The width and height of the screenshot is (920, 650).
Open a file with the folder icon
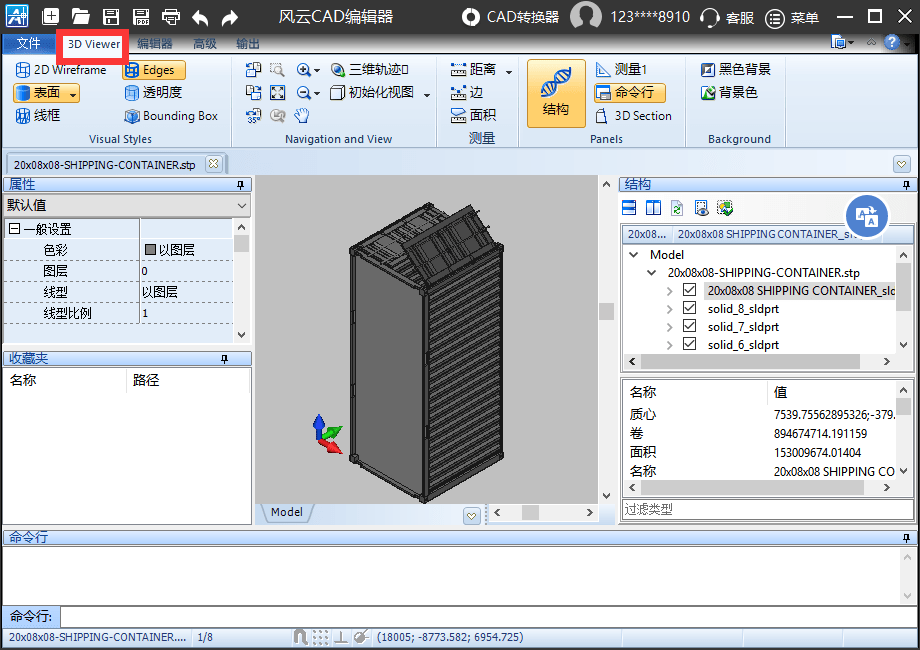click(x=80, y=16)
